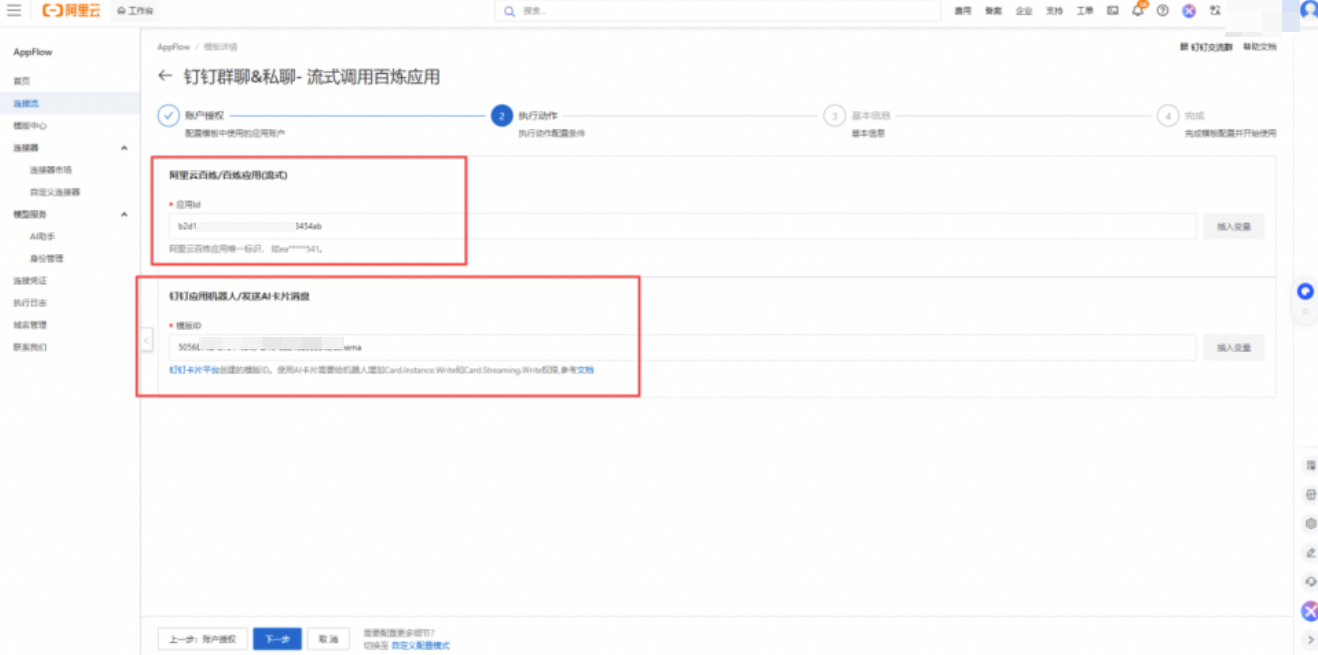This screenshot has height=655, width=1318.
Task: Select 连接器市场 in the sidebar
Action: [x=51, y=170]
